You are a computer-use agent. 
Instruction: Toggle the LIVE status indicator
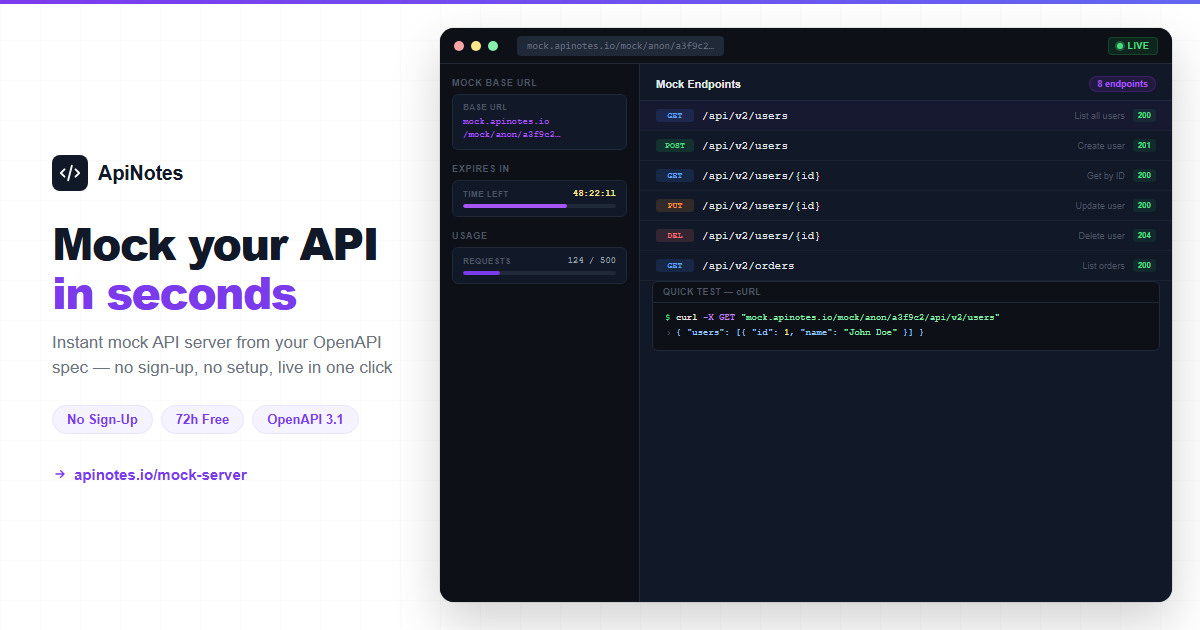[x=1132, y=45]
